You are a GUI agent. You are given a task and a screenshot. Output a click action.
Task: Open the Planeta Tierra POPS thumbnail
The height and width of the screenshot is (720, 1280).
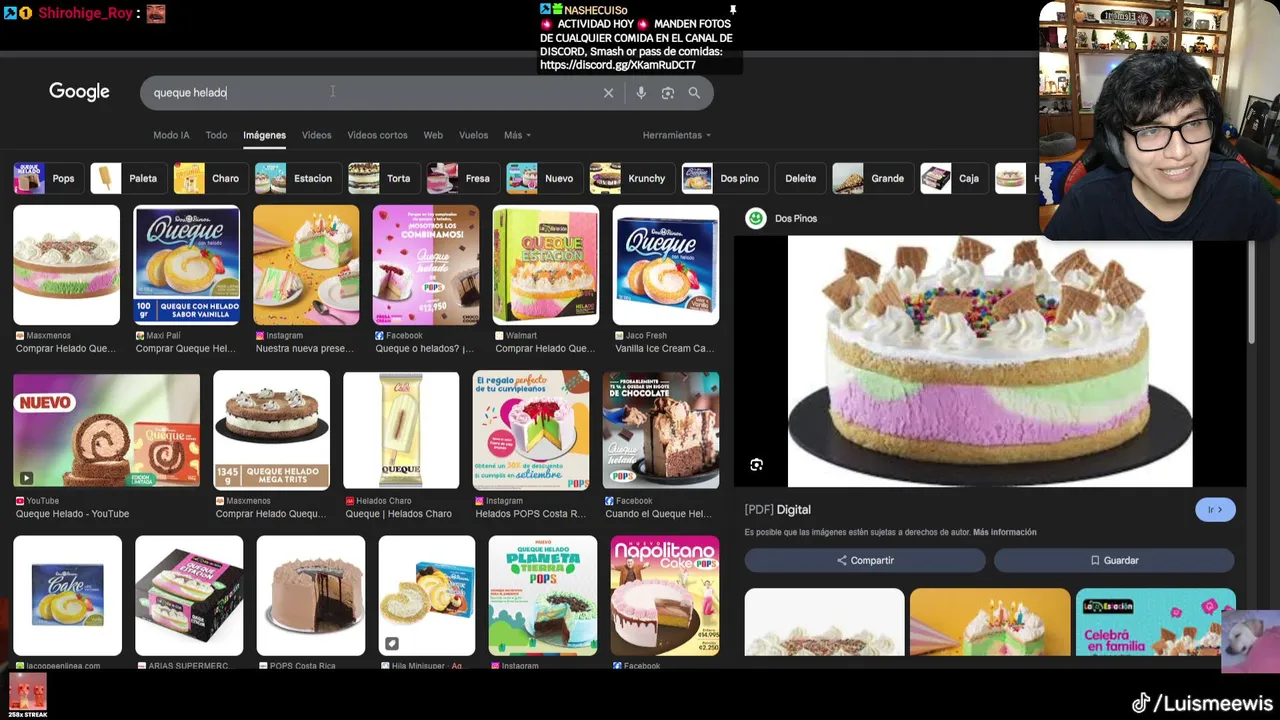pos(543,596)
